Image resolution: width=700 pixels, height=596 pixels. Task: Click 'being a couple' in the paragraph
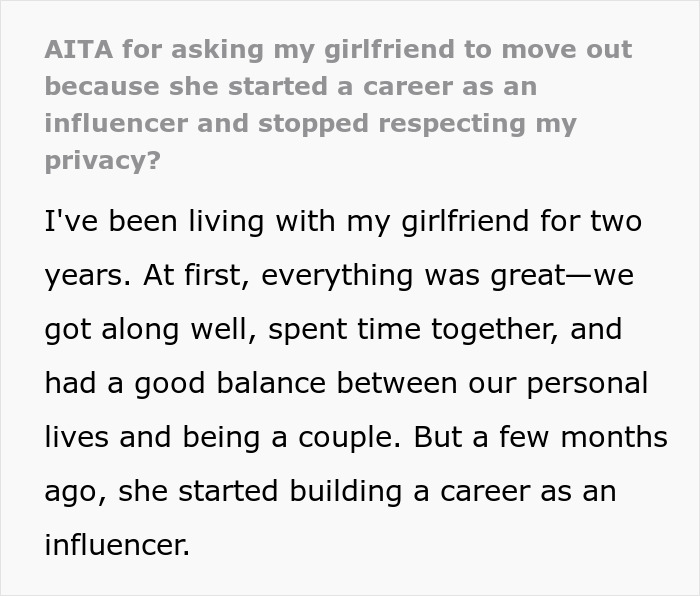click(x=367, y=437)
